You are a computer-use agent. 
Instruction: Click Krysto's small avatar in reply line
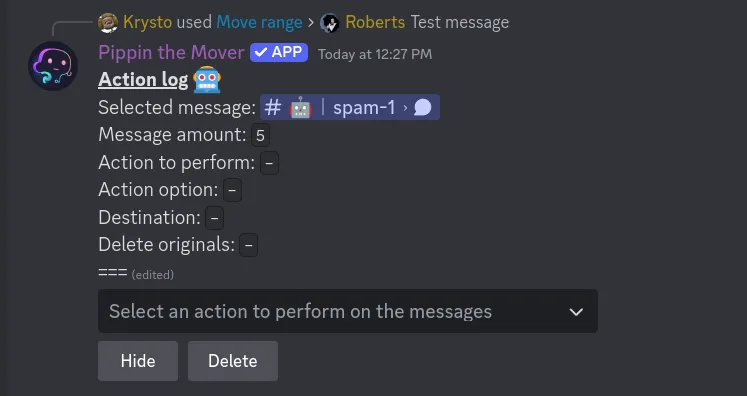click(108, 23)
